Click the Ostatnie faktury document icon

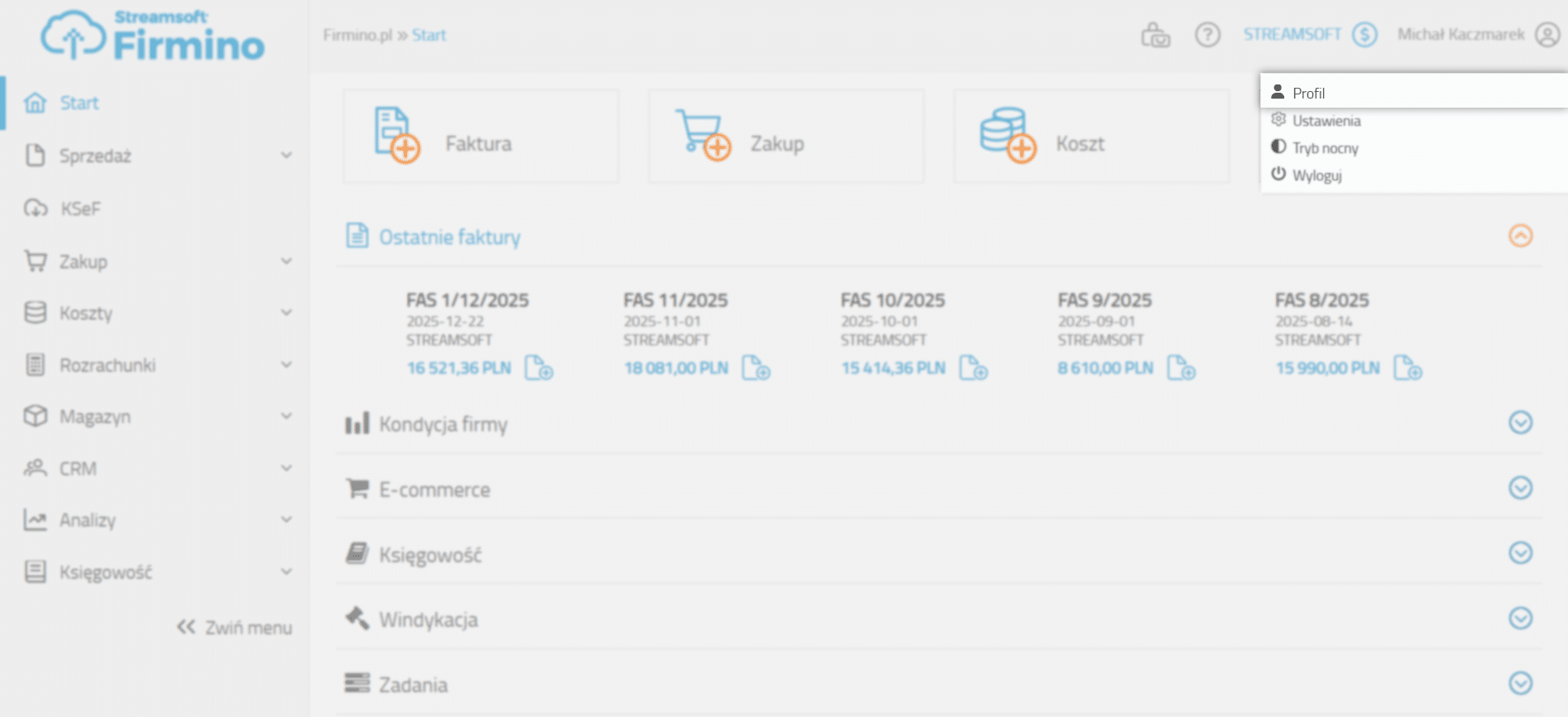click(357, 236)
